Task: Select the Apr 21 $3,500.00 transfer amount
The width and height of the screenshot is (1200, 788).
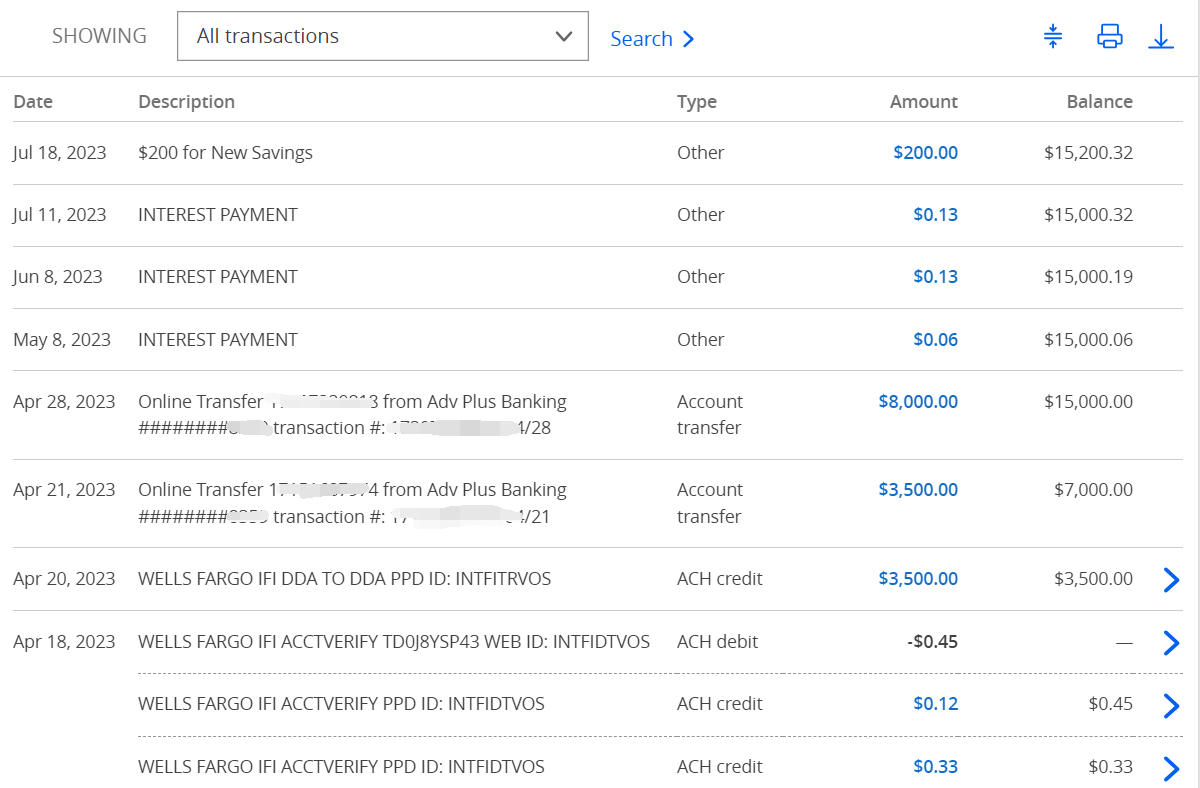Action: tap(917, 490)
